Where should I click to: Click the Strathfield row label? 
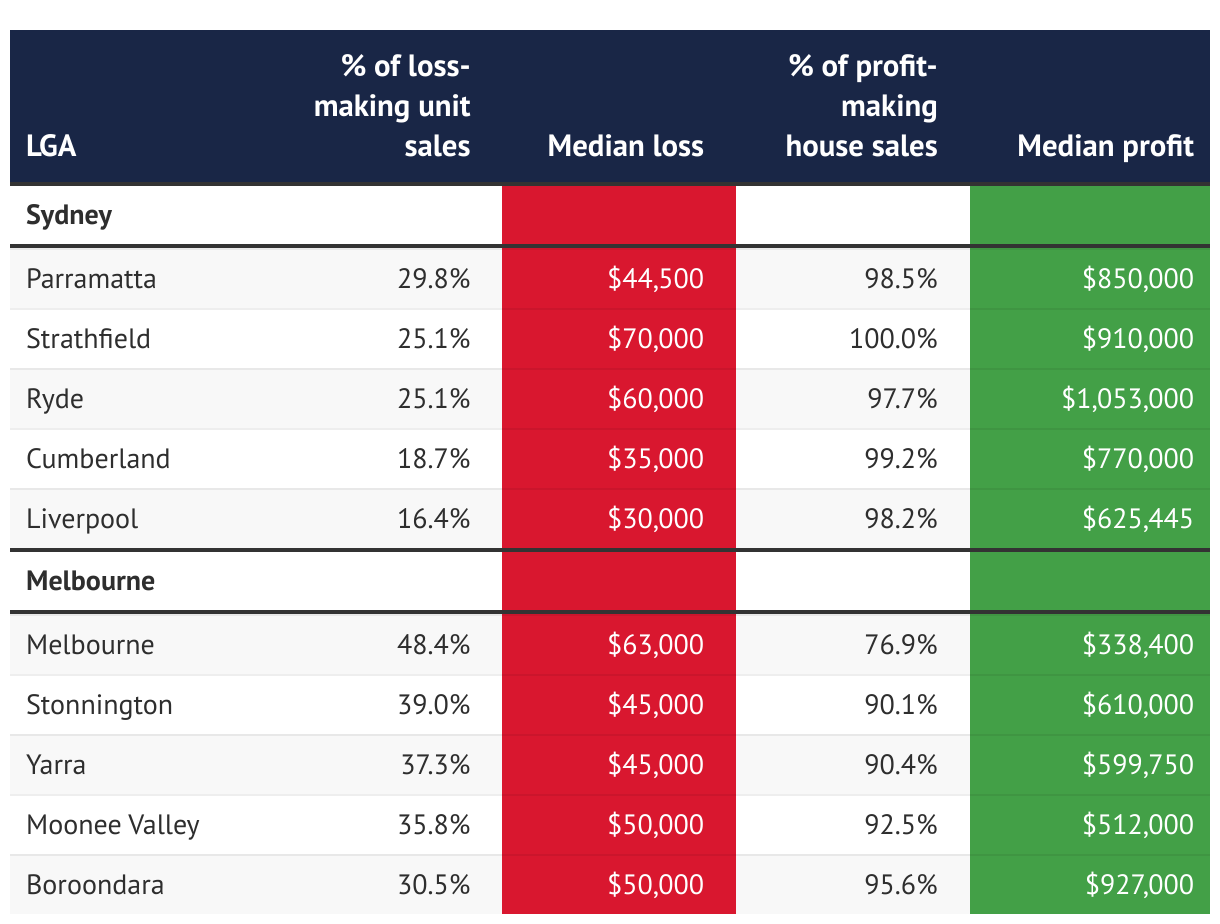pos(88,339)
